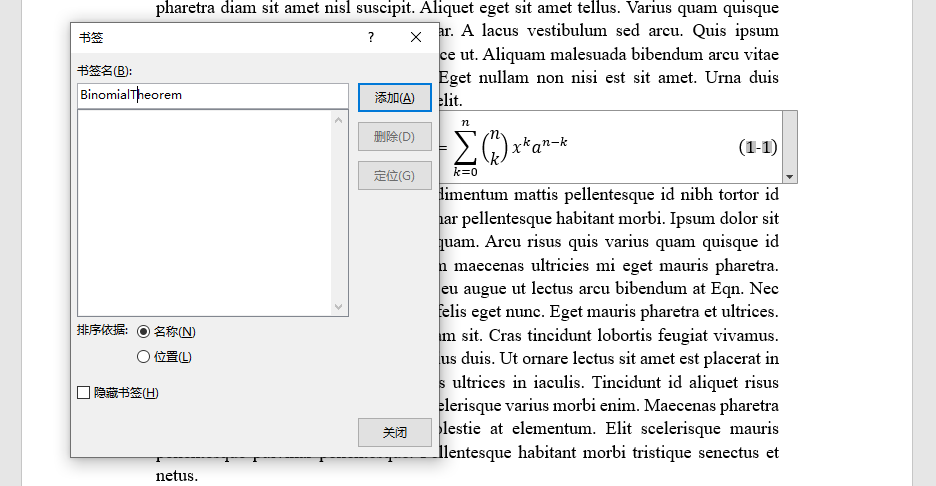This screenshot has width=936, height=486.
Task: Open the ? help button in the bookmark dialog
Action: click(371, 38)
